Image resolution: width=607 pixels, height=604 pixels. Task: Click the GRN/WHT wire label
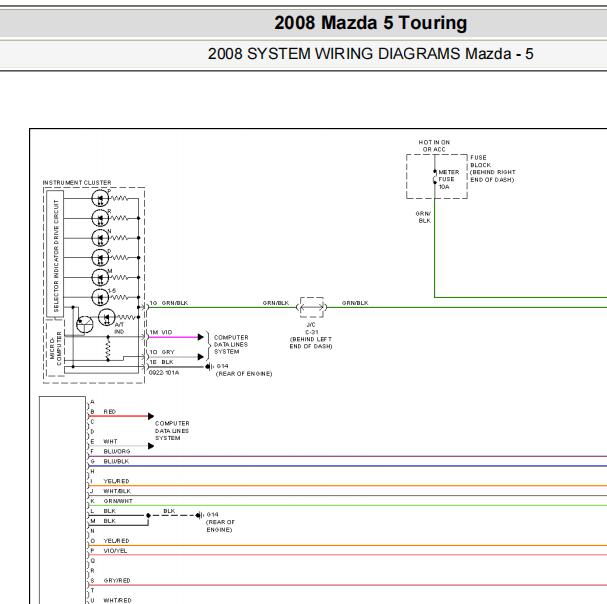tap(118, 501)
